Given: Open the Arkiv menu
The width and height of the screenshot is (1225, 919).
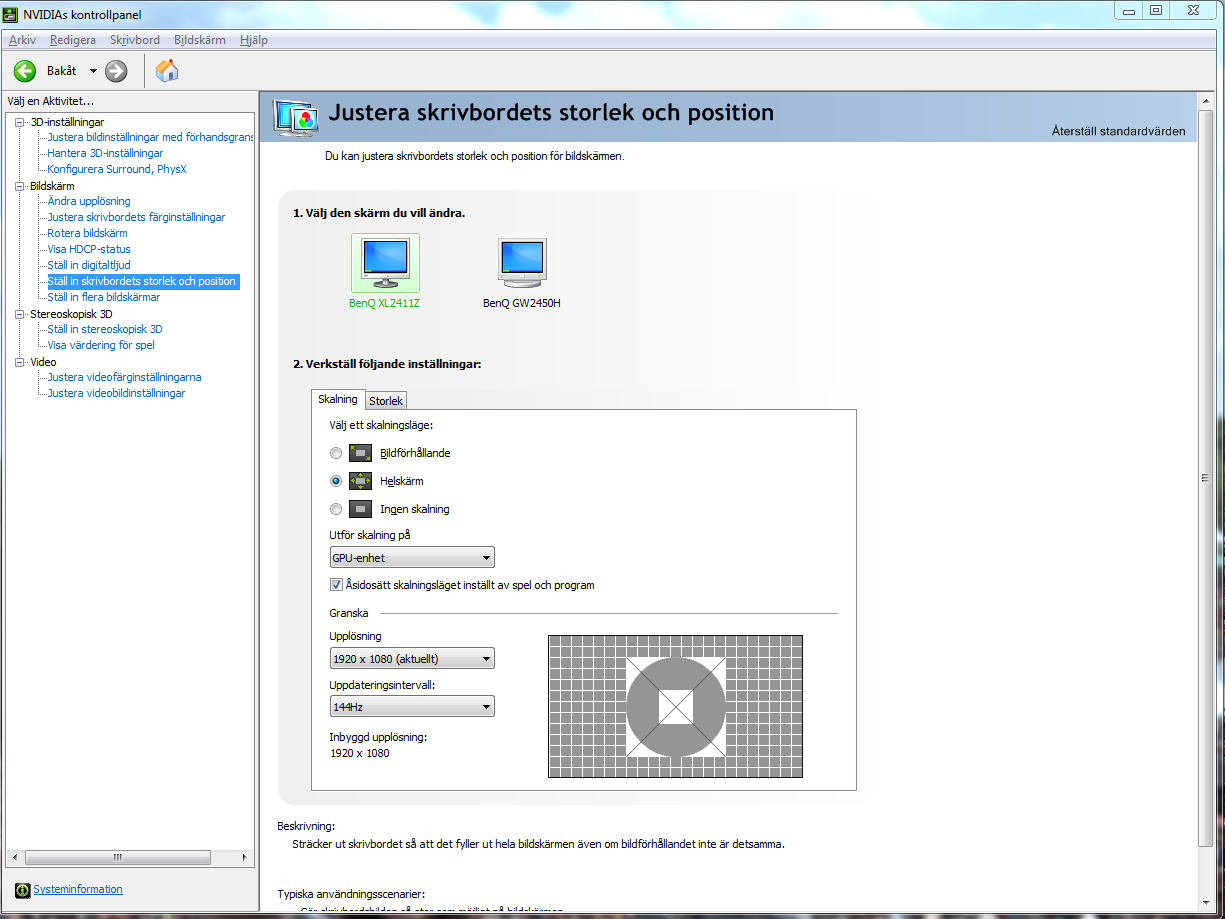Looking at the screenshot, I should [22, 40].
